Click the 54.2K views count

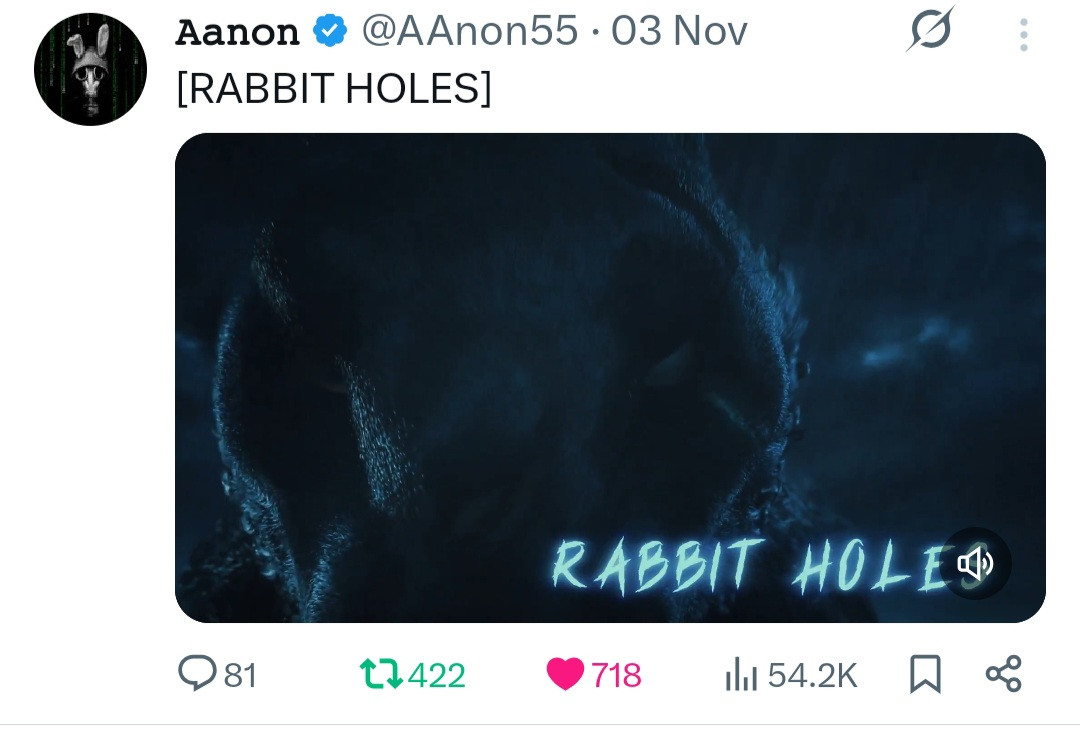point(813,675)
